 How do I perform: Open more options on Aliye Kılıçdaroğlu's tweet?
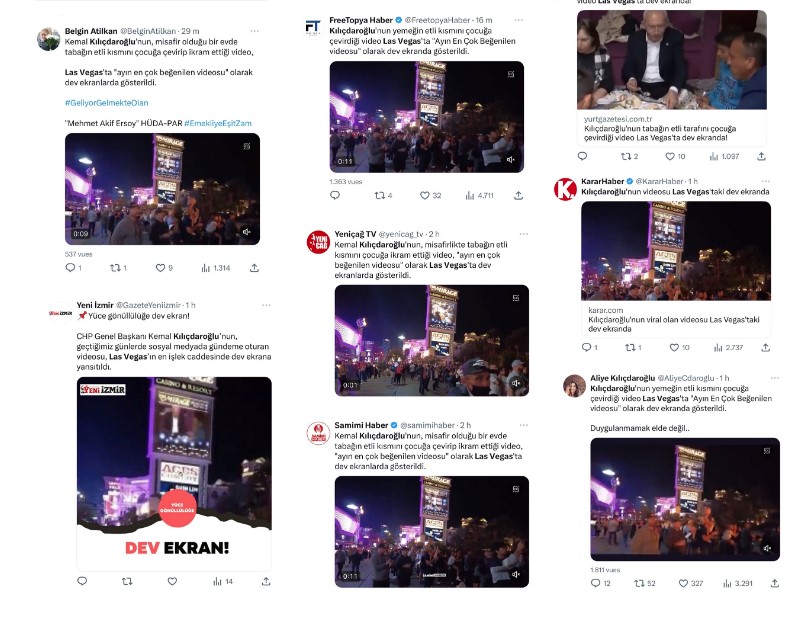(x=775, y=378)
